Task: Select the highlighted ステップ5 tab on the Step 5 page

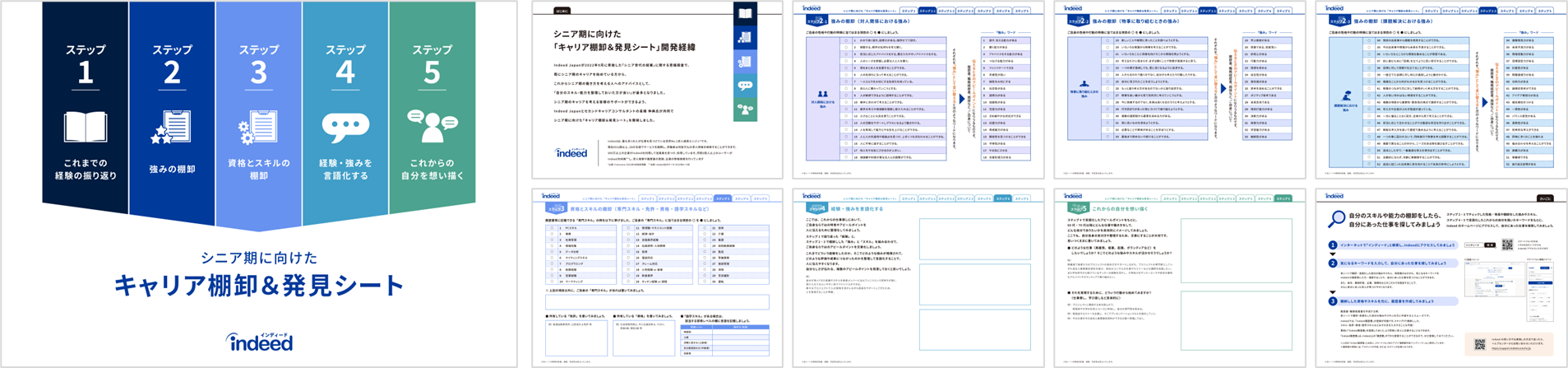Action: [x=1284, y=198]
